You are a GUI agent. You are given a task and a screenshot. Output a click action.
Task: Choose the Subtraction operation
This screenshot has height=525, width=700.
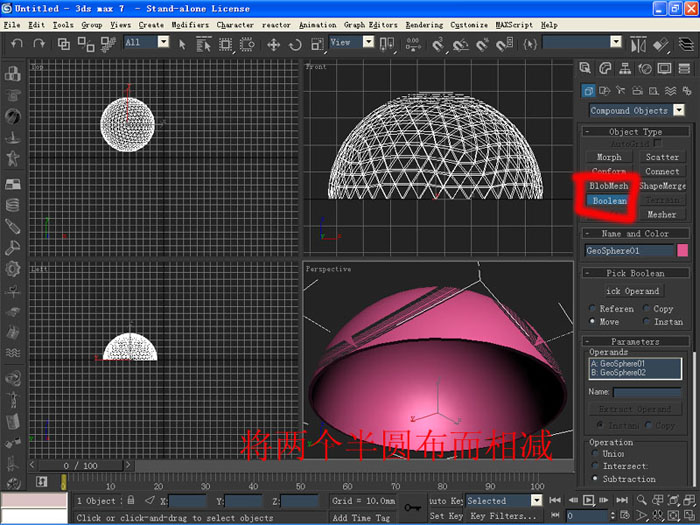click(x=595, y=478)
